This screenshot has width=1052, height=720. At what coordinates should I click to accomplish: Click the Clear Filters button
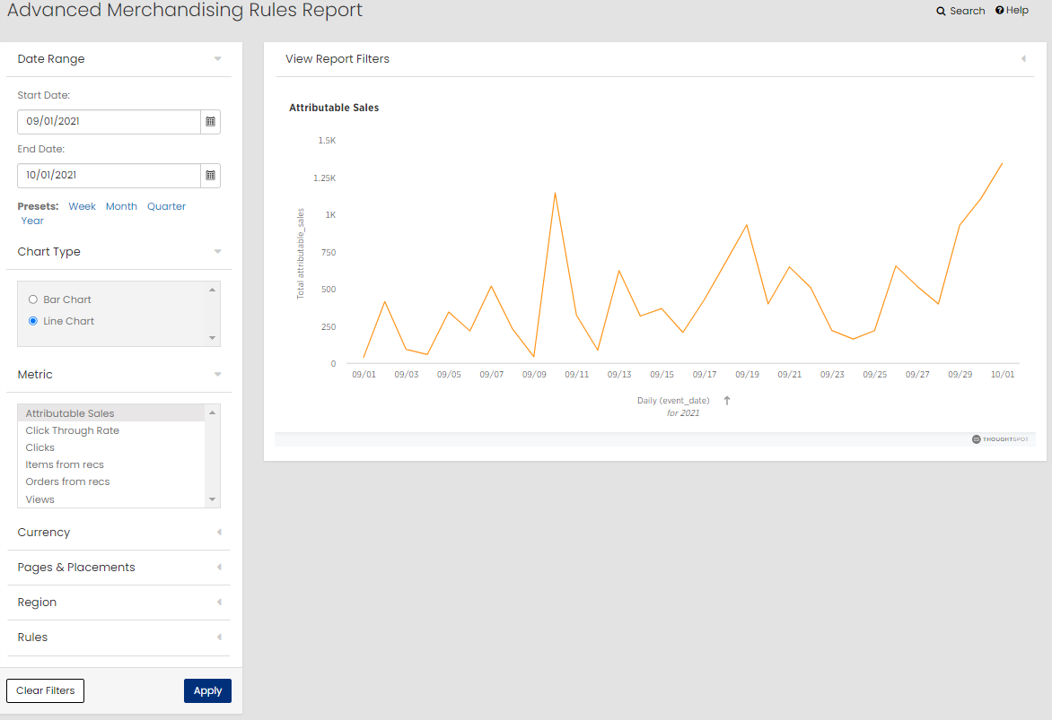coord(46,690)
